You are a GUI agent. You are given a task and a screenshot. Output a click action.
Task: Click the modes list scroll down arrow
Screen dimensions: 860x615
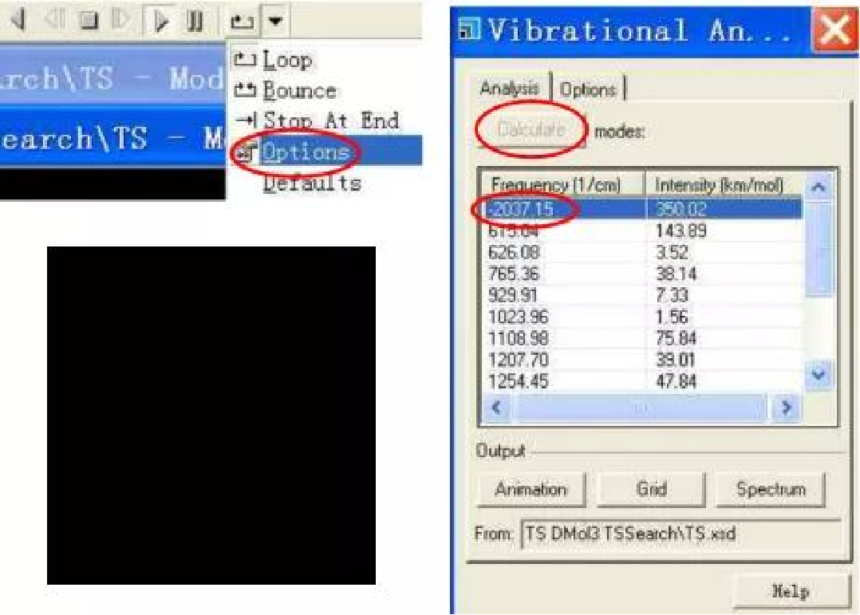(x=818, y=375)
